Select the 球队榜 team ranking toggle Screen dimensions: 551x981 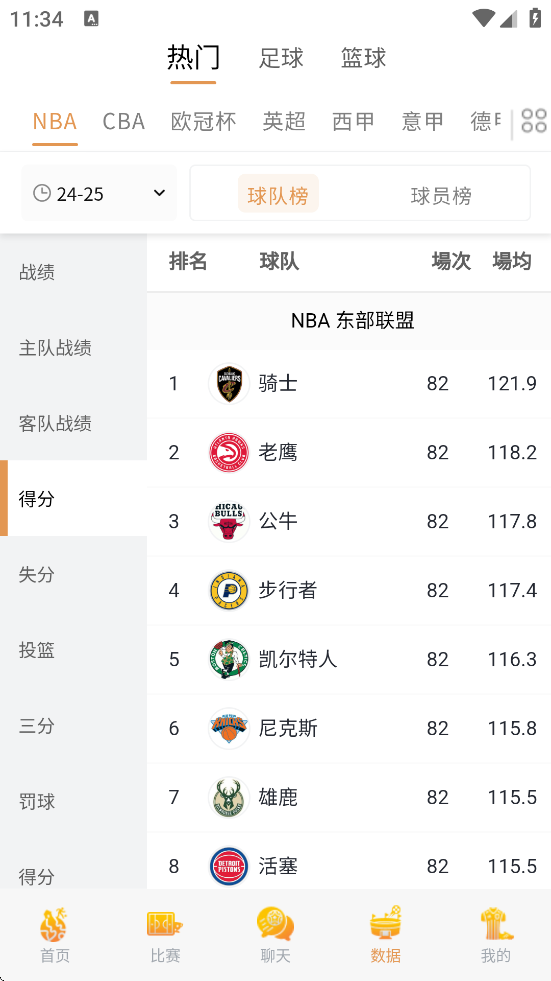(278, 196)
